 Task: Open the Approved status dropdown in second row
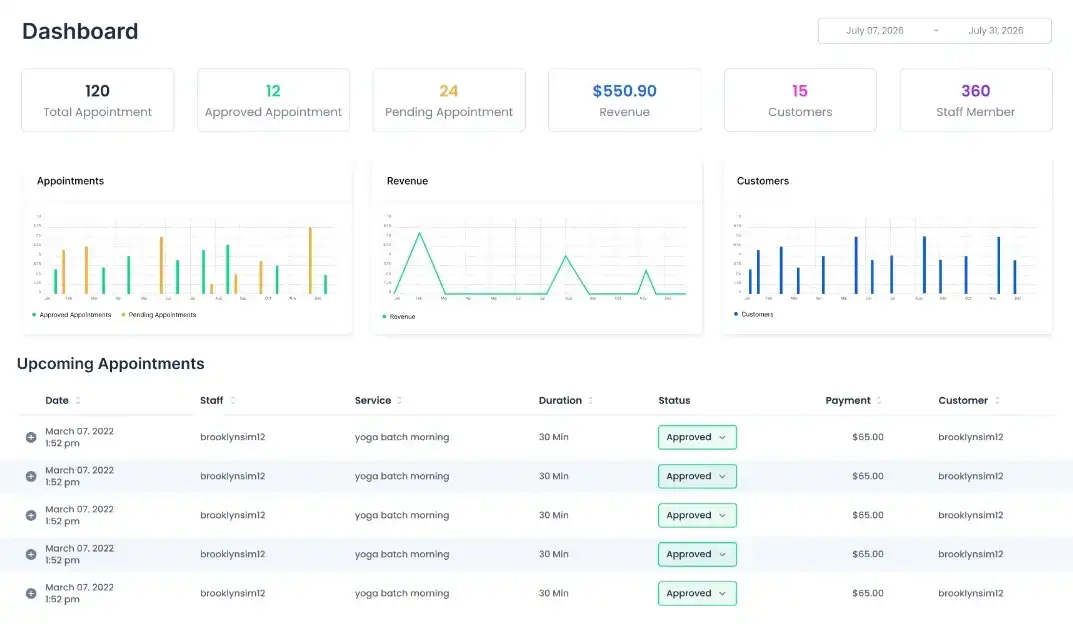[x=697, y=476]
